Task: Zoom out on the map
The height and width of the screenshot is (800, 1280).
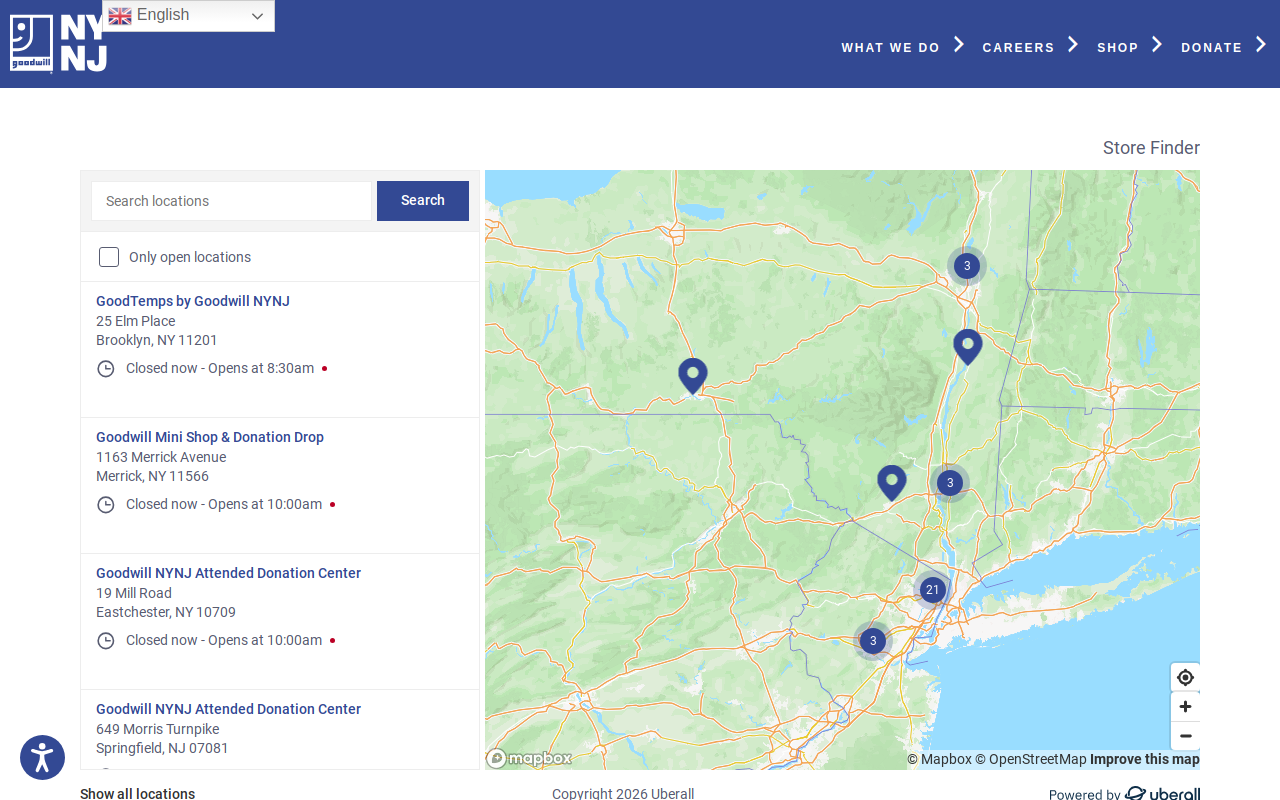Action: pos(1185,736)
